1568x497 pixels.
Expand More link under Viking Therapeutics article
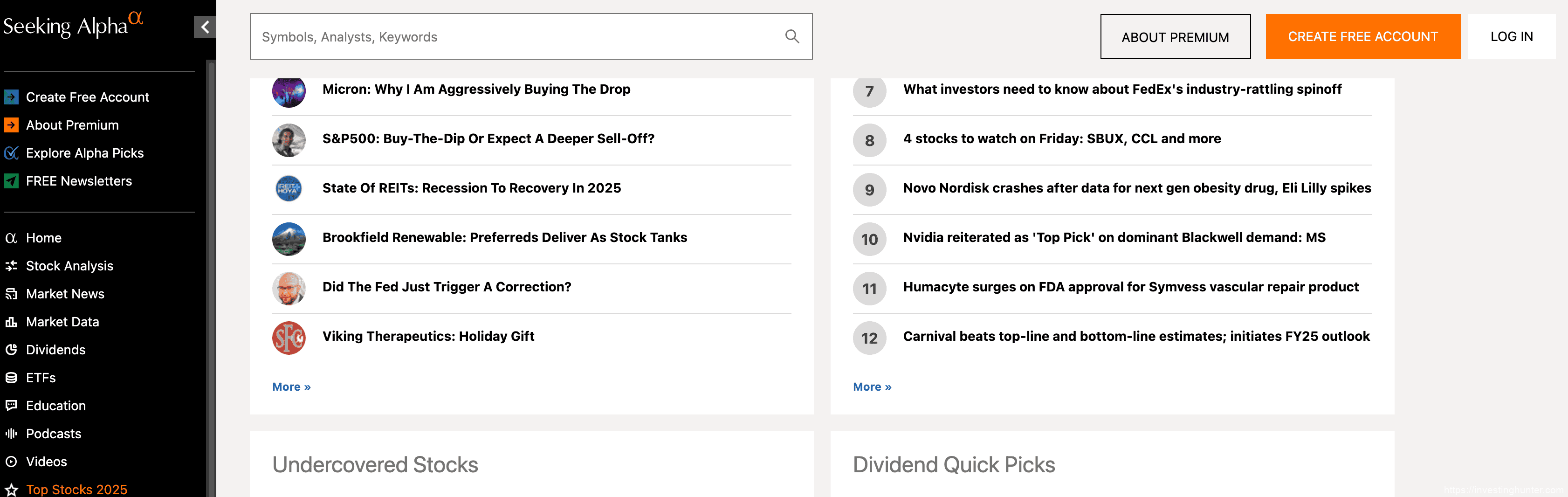pos(291,387)
